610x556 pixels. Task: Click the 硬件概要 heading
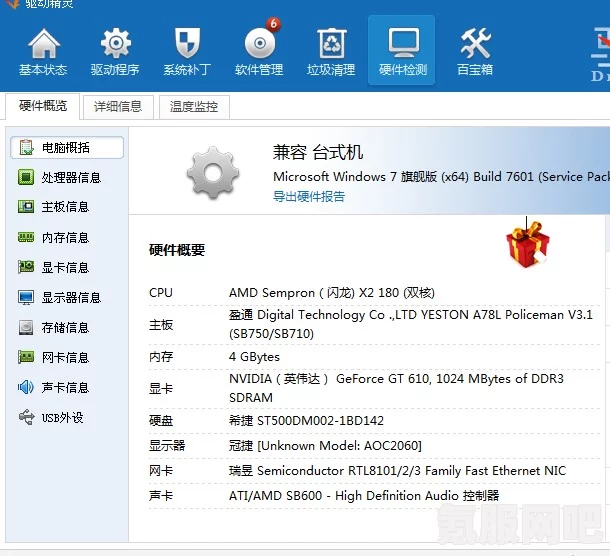[x=177, y=250]
